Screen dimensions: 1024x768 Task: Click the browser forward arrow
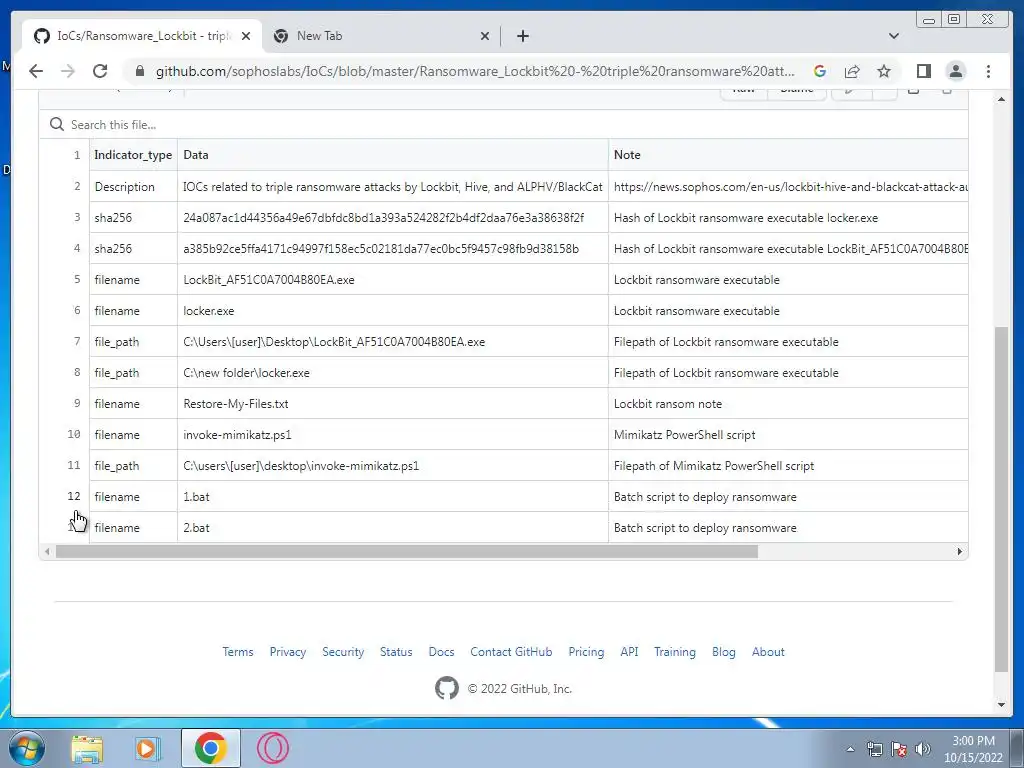point(68,71)
